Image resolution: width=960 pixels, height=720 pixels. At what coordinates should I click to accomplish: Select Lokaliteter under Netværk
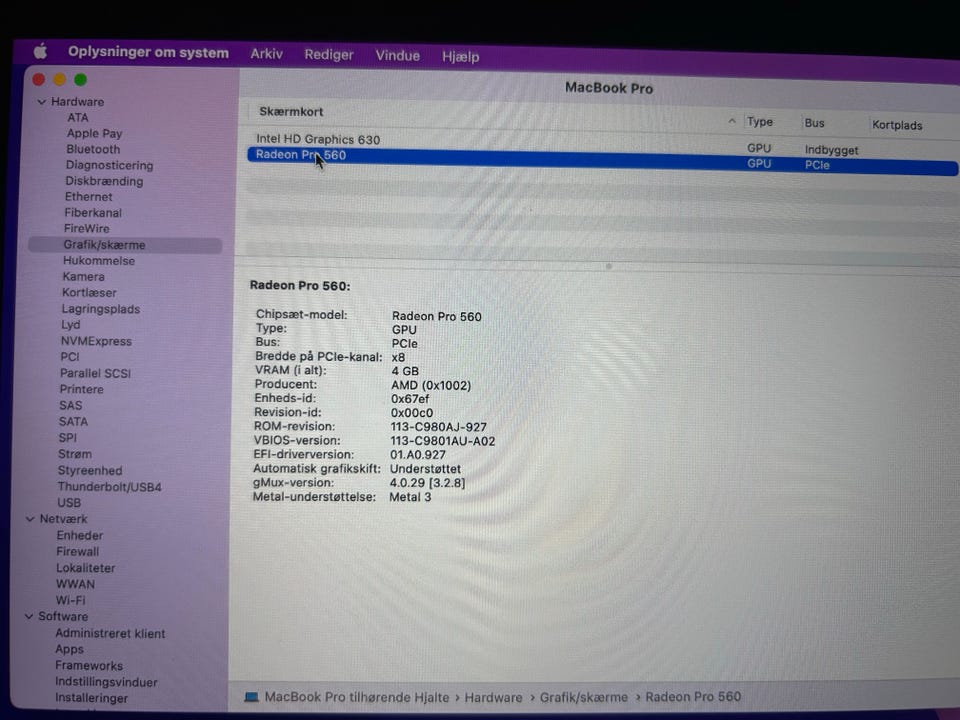point(85,568)
